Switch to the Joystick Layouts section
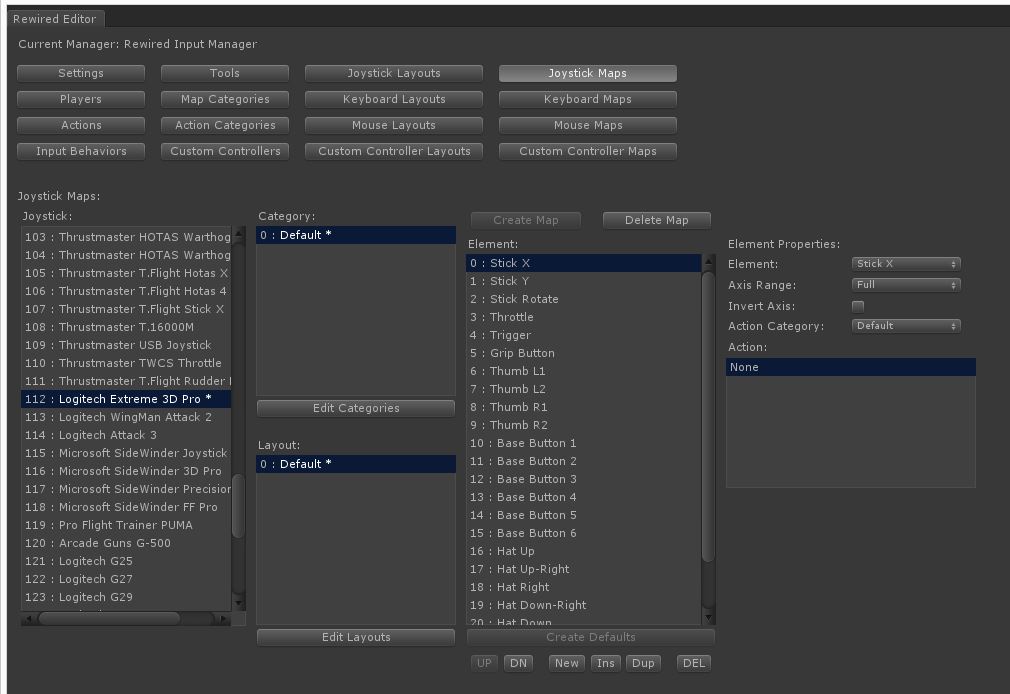Screen dimensions: 1010x694 (x=393, y=72)
